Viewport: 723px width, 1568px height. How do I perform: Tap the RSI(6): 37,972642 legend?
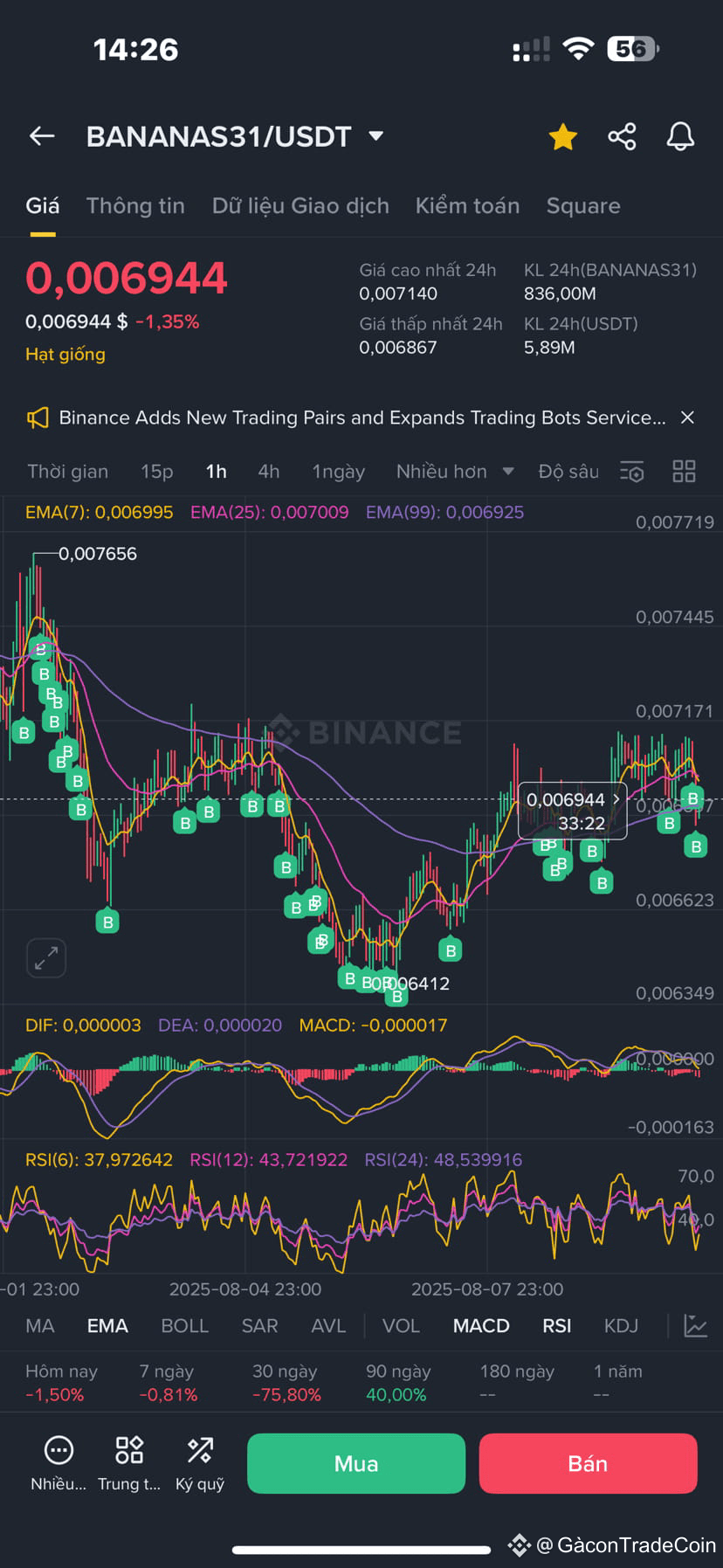[99, 1160]
